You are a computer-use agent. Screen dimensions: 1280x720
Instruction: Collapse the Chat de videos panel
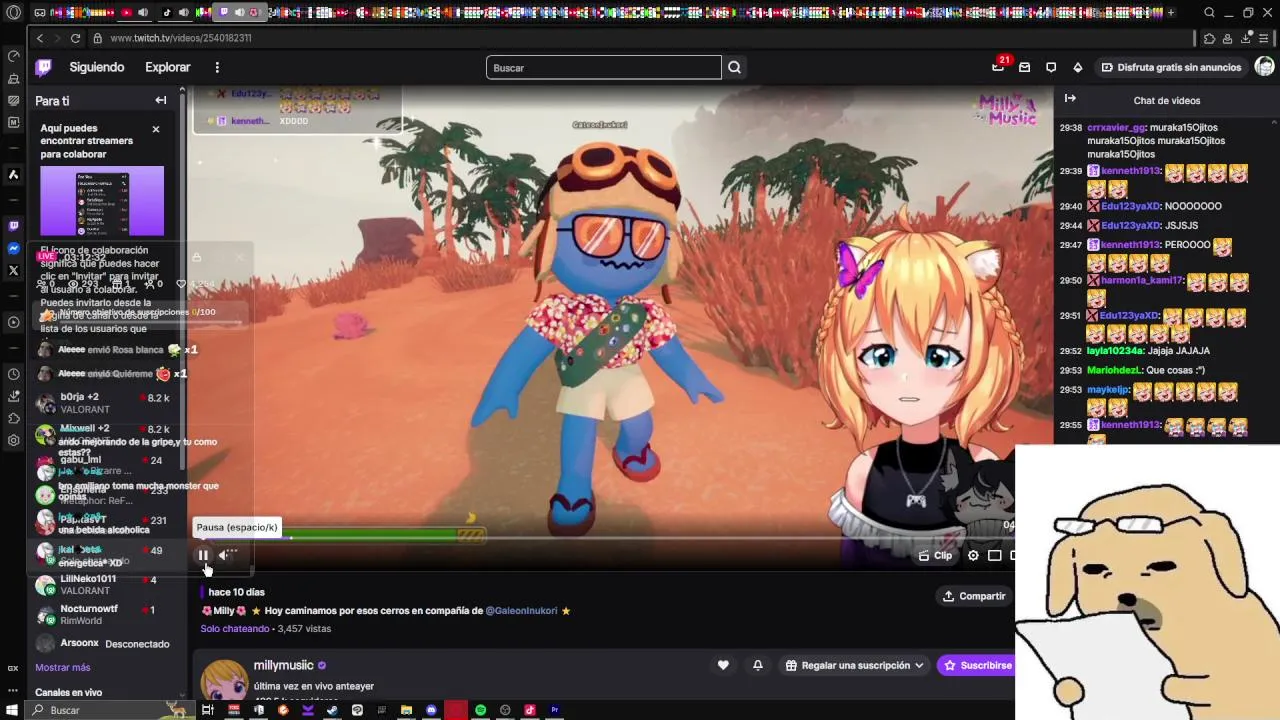coord(1070,98)
